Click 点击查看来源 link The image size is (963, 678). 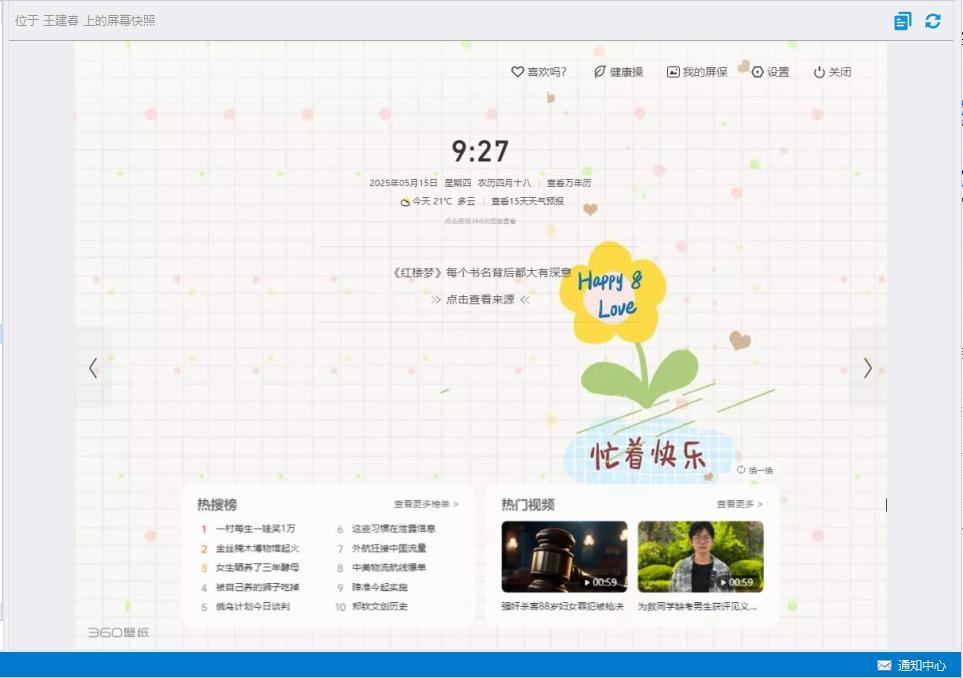480,300
